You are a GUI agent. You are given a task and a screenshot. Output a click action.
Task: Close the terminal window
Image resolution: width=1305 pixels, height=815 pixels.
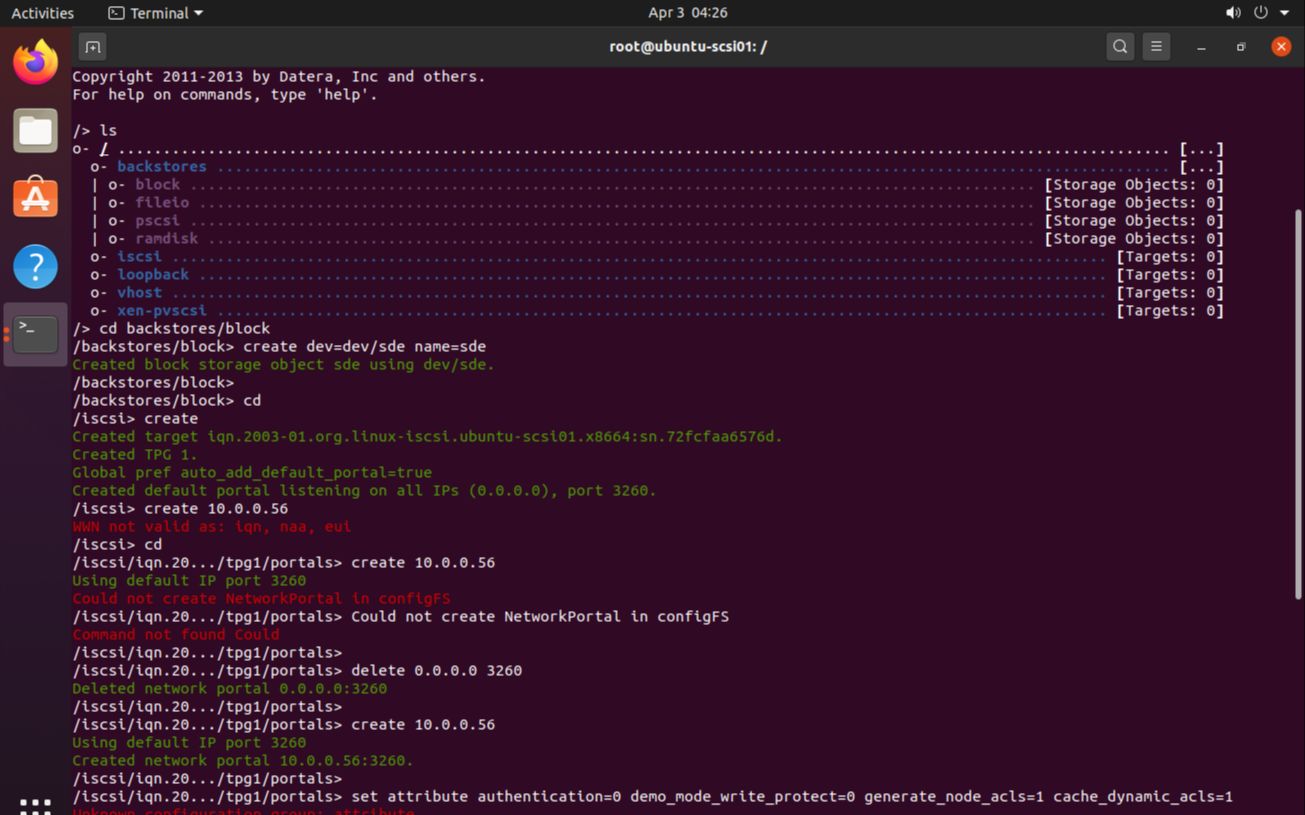pyautogui.click(x=1281, y=47)
